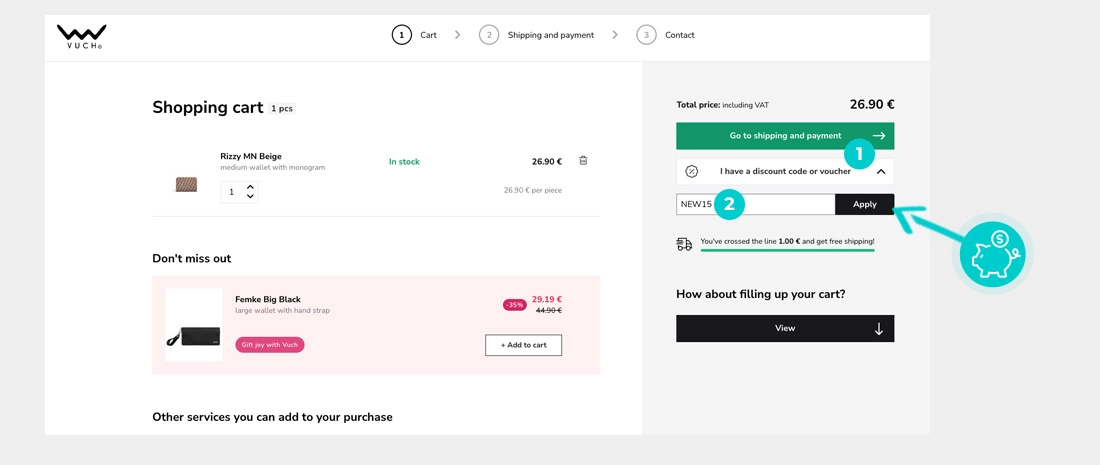The height and width of the screenshot is (465, 1100).
Task: Click the free shipping truck icon
Action: [684, 244]
